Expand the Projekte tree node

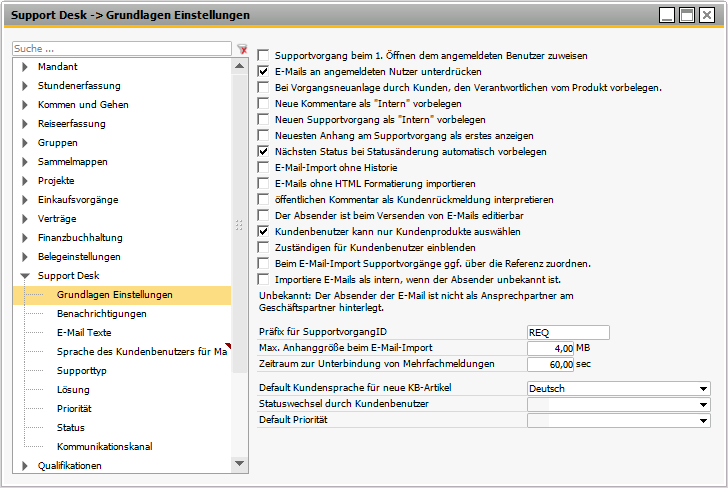coord(25,181)
